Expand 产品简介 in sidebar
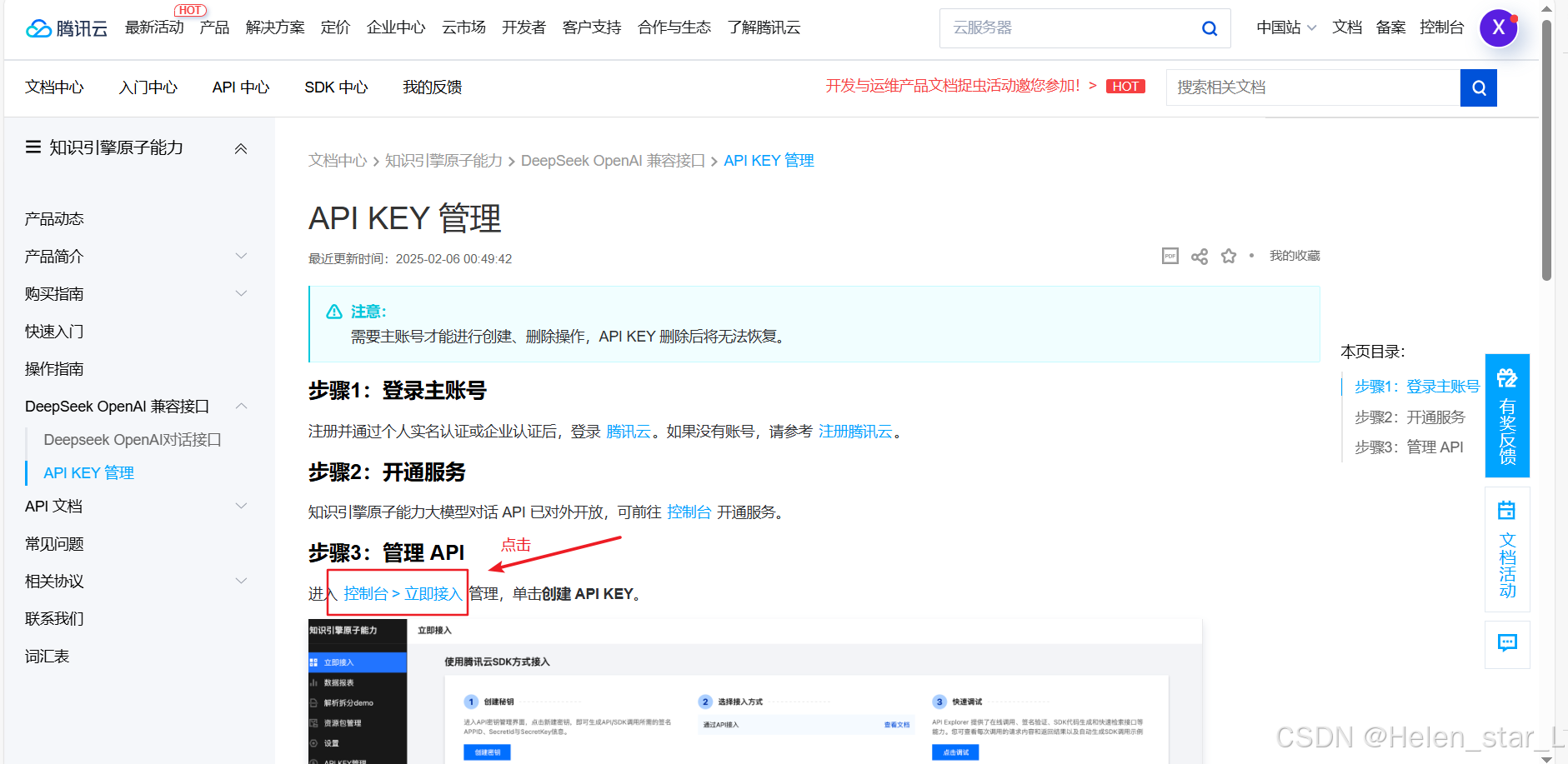Viewport: 1568px width, 764px height. click(241, 256)
